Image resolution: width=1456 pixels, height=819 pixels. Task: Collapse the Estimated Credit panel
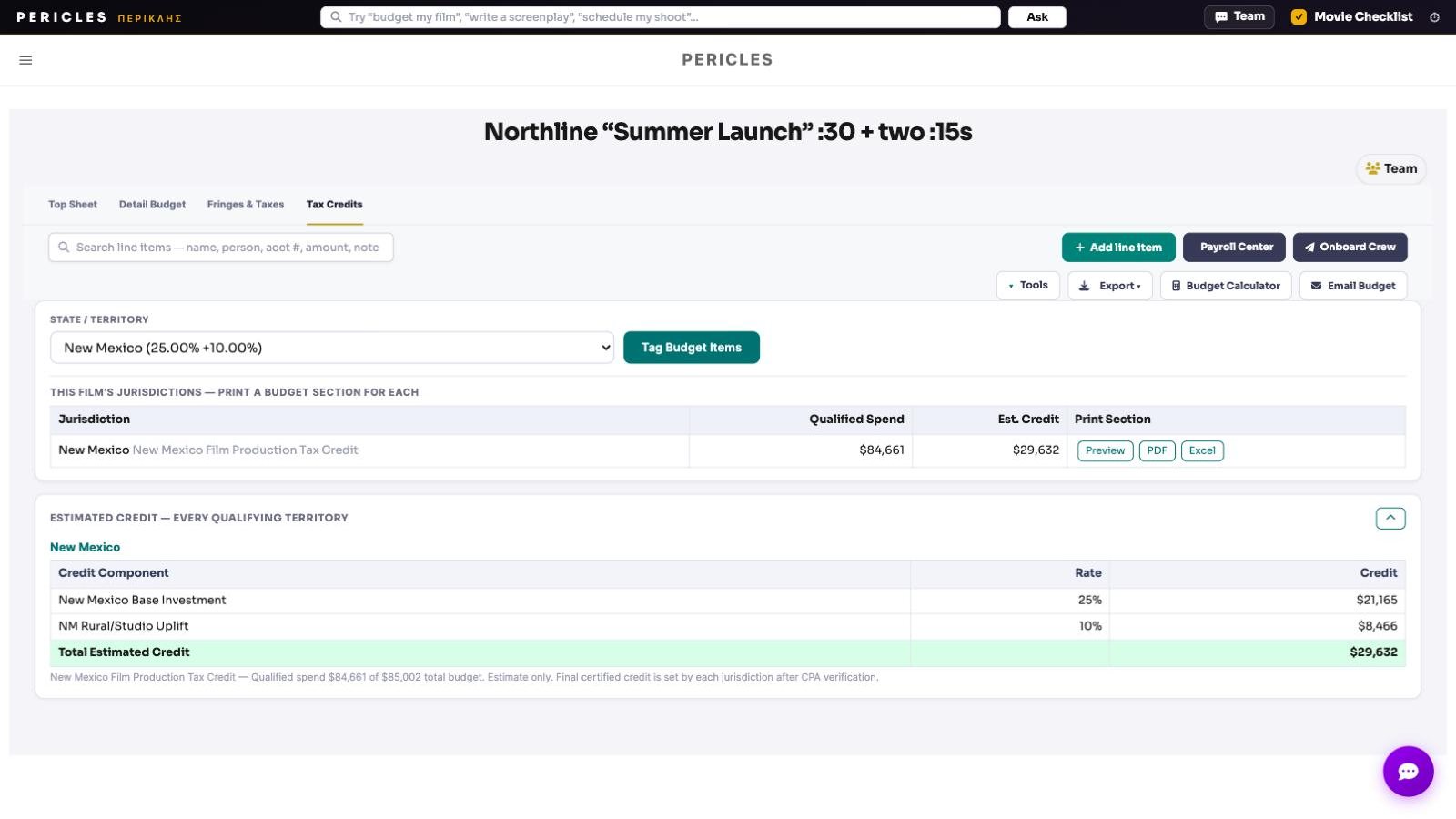coord(1390,519)
